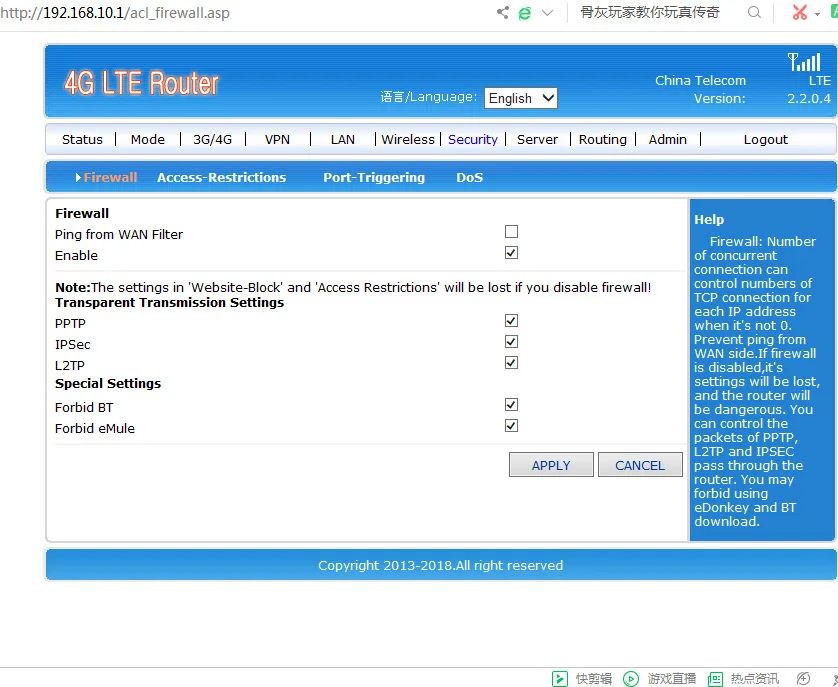Open the Language dropdown showing English
Viewport: 838px width, 687px height.
tap(520, 98)
